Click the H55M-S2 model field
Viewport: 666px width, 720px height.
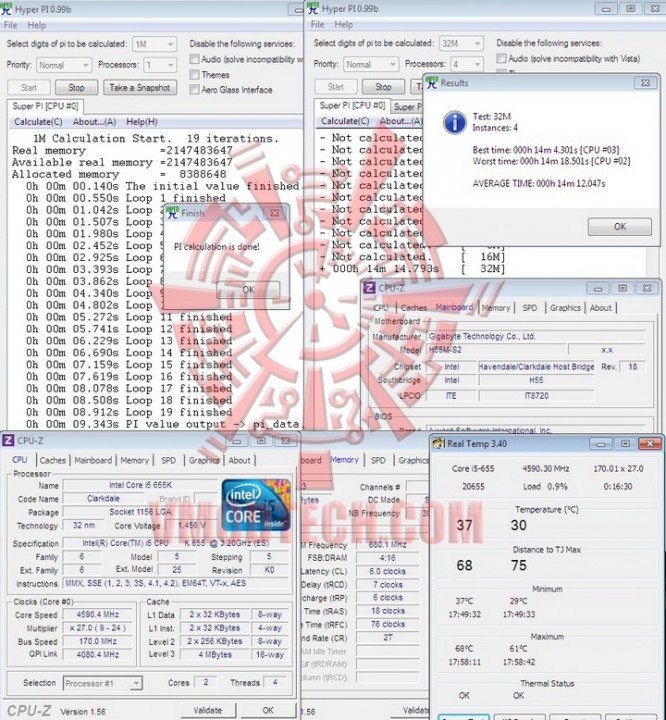496,350
